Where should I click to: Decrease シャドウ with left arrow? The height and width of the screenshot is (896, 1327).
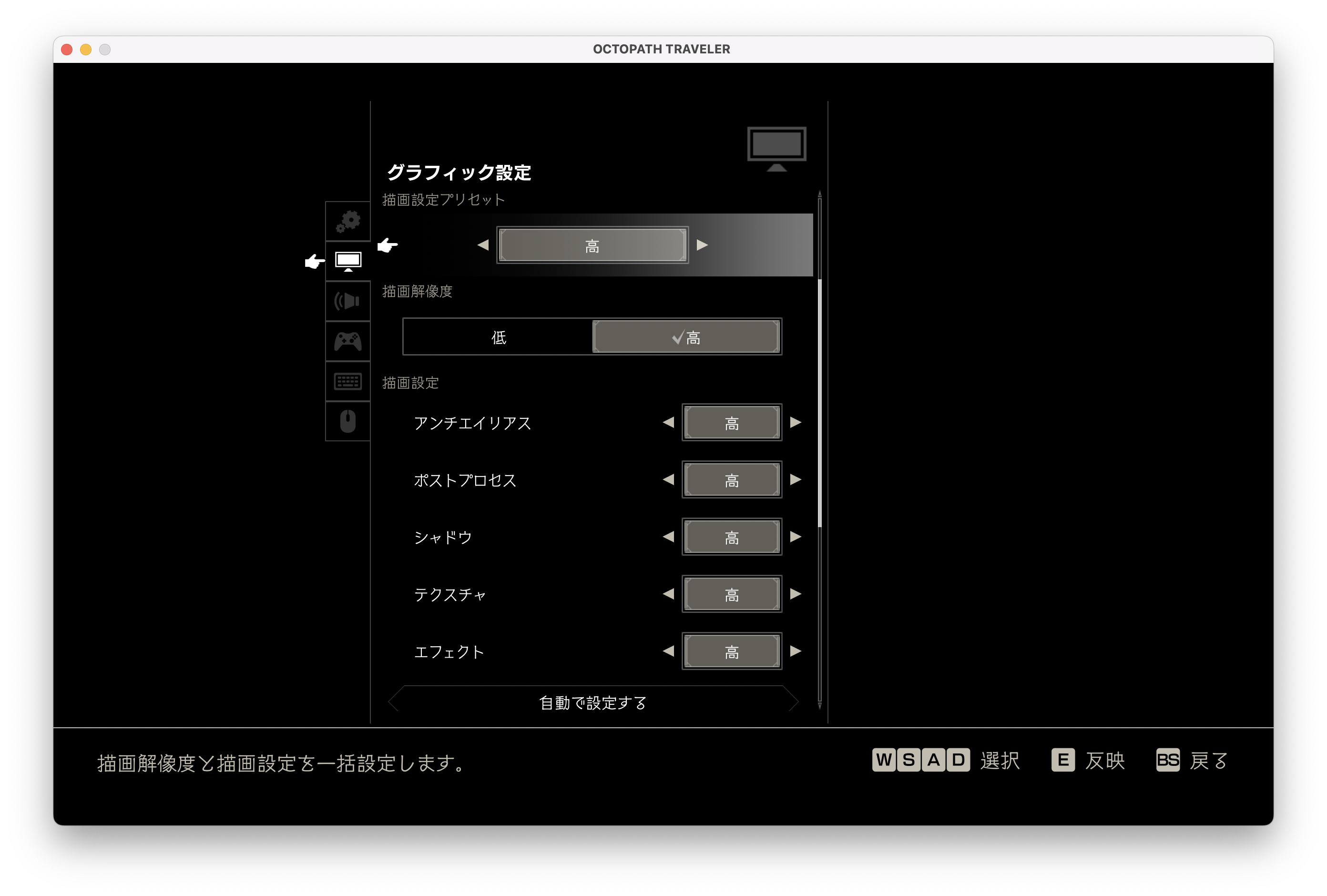click(x=668, y=537)
